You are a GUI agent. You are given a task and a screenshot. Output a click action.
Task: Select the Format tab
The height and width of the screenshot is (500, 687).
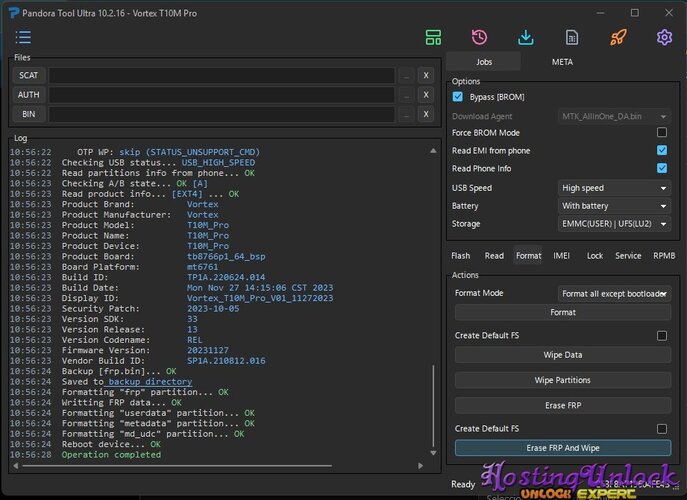528,255
